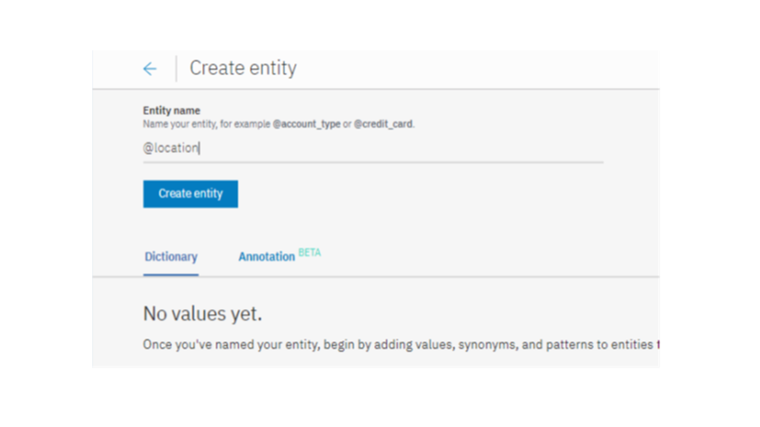This screenshot has width=760, height=427.
Task: Click the empty right end of the name field
Action: point(560,148)
